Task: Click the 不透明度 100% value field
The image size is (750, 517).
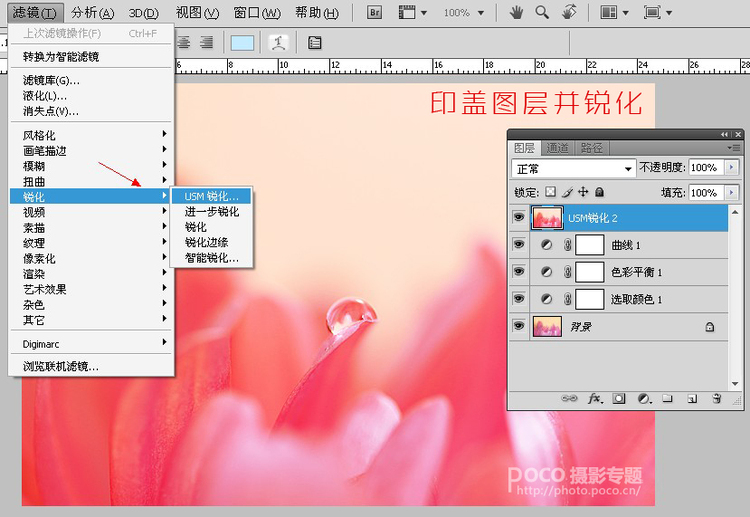Action: pyautogui.click(x=706, y=167)
